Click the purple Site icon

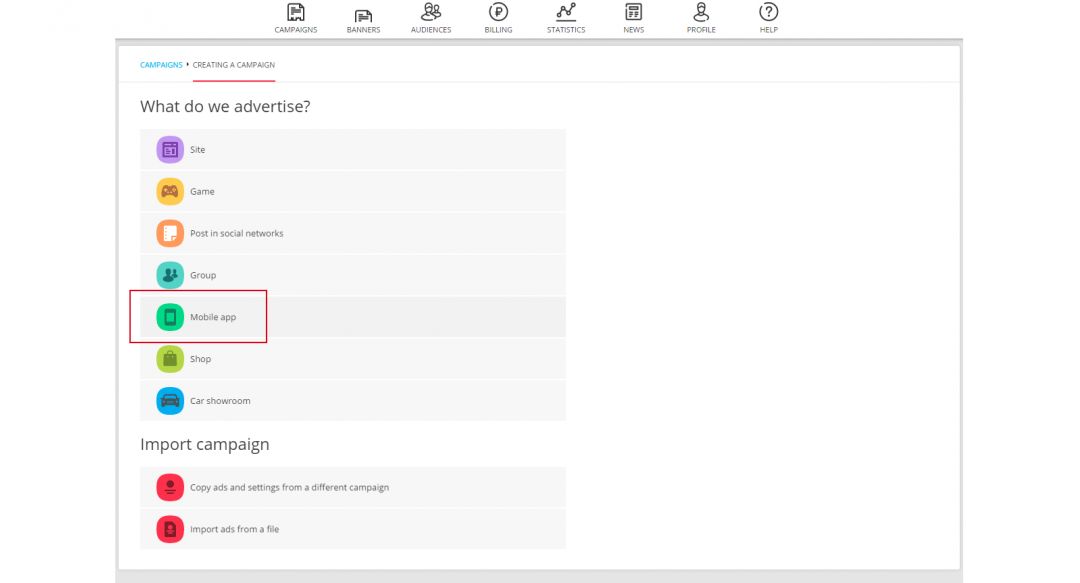pos(170,150)
